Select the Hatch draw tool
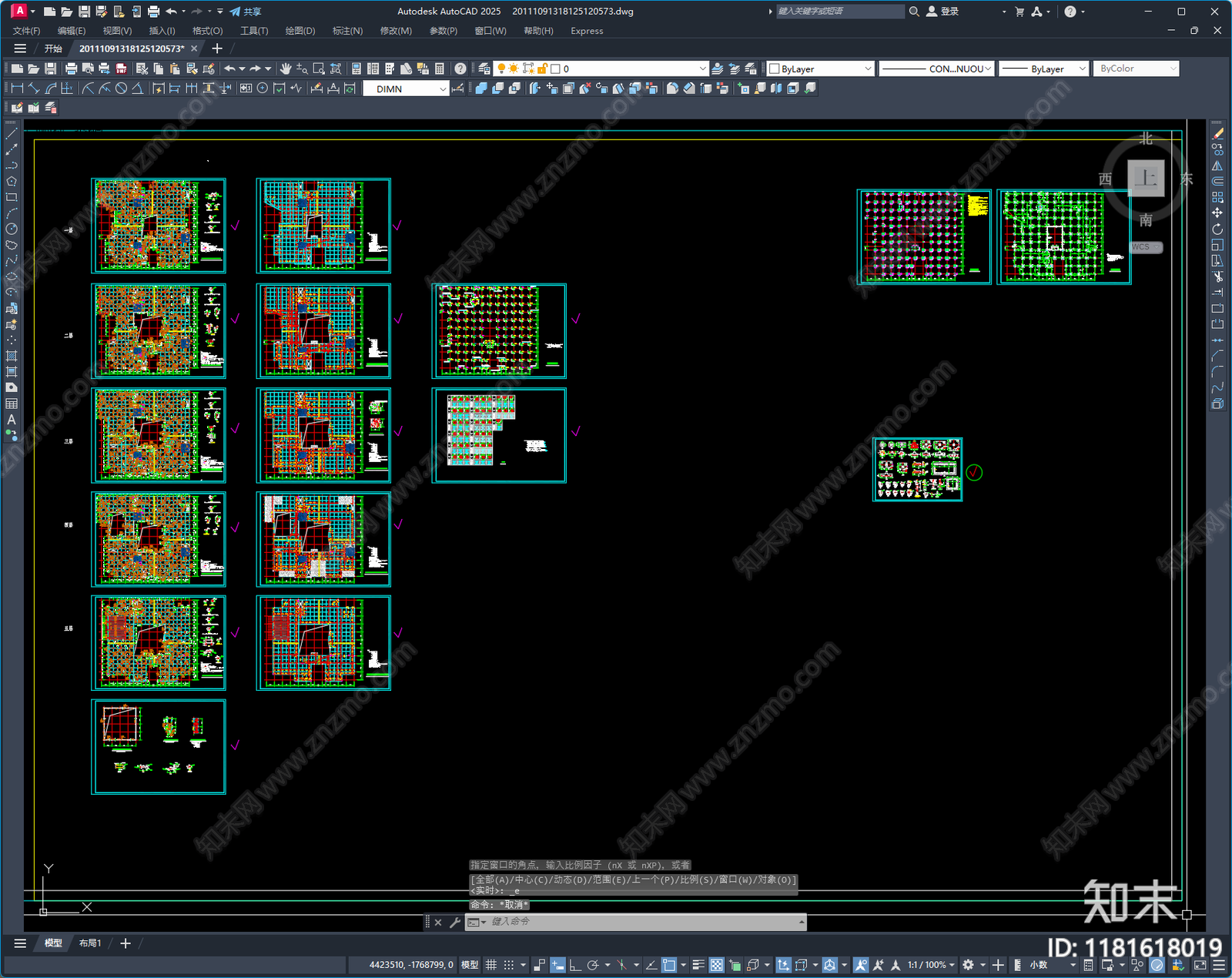This screenshot has height=978, width=1232. (x=12, y=356)
